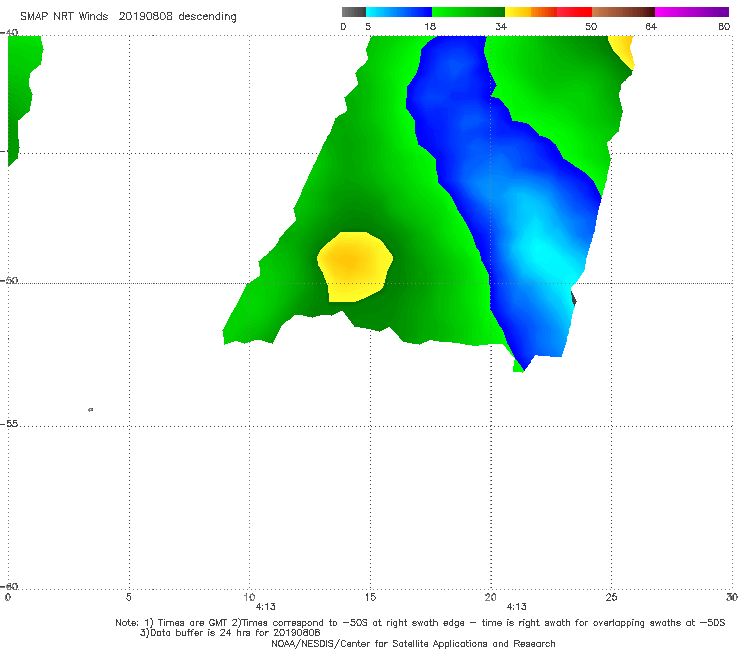
Task: Click the longitude axis label "20"
Action: point(490,597)
